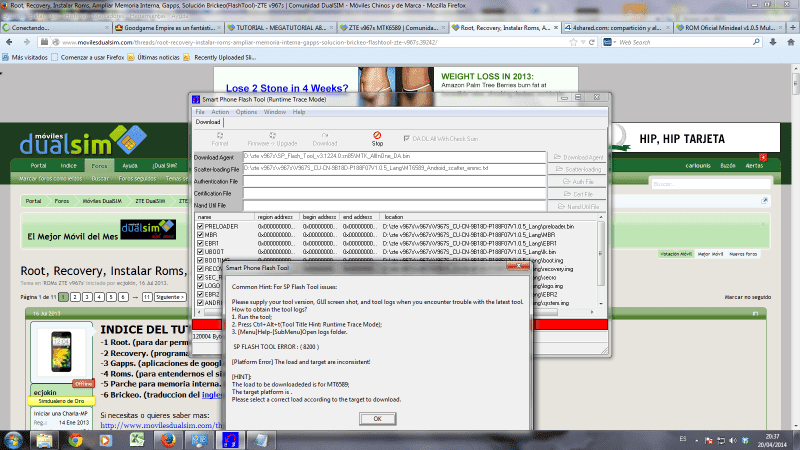Click the Firmware Upgrade toolbar icon
The width and height of the screenshot is (800, 450).
click(272, 136)
